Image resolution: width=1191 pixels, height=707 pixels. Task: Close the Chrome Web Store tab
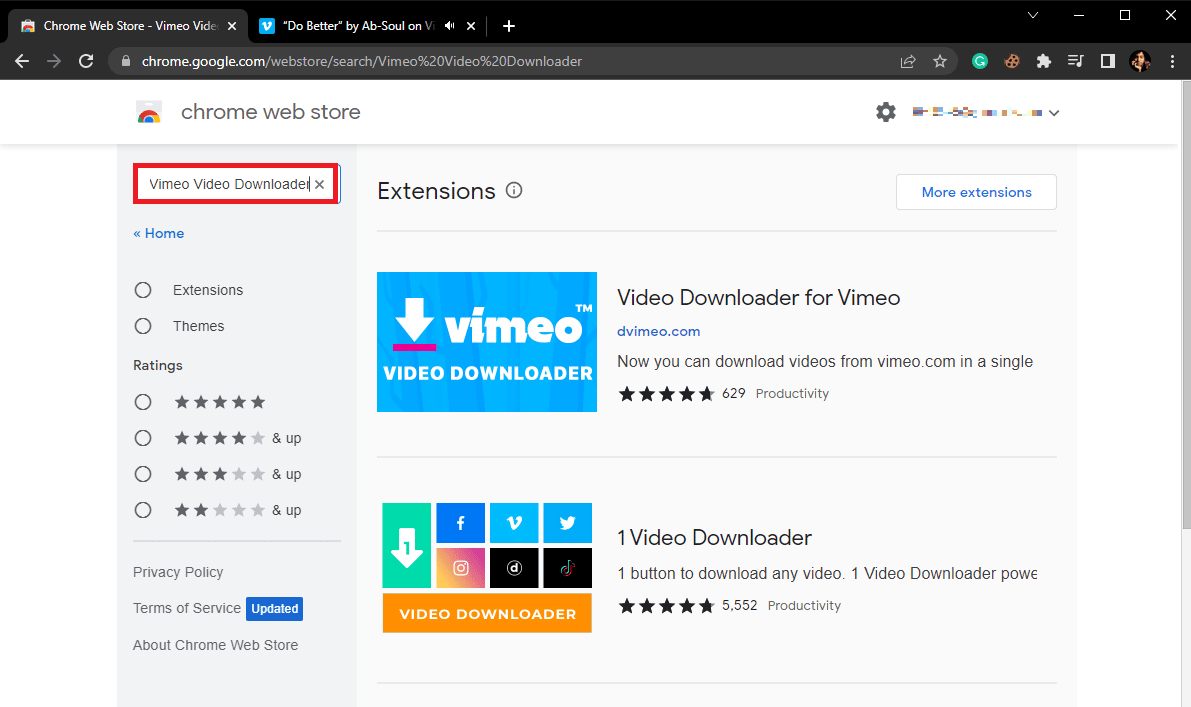click(x=232, y=26)
